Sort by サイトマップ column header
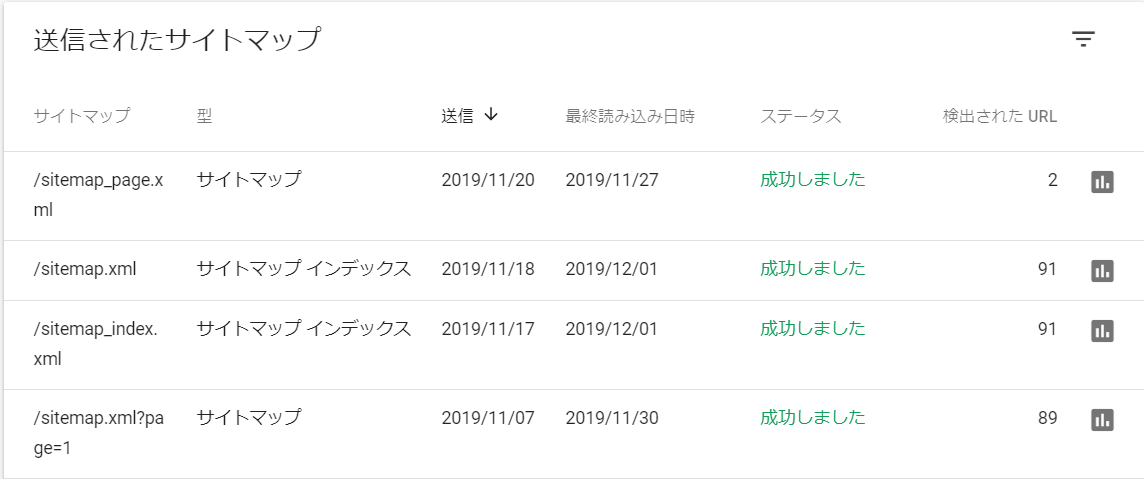Image resolution: width=1144 pixels, height=479 pixels. 82,116
